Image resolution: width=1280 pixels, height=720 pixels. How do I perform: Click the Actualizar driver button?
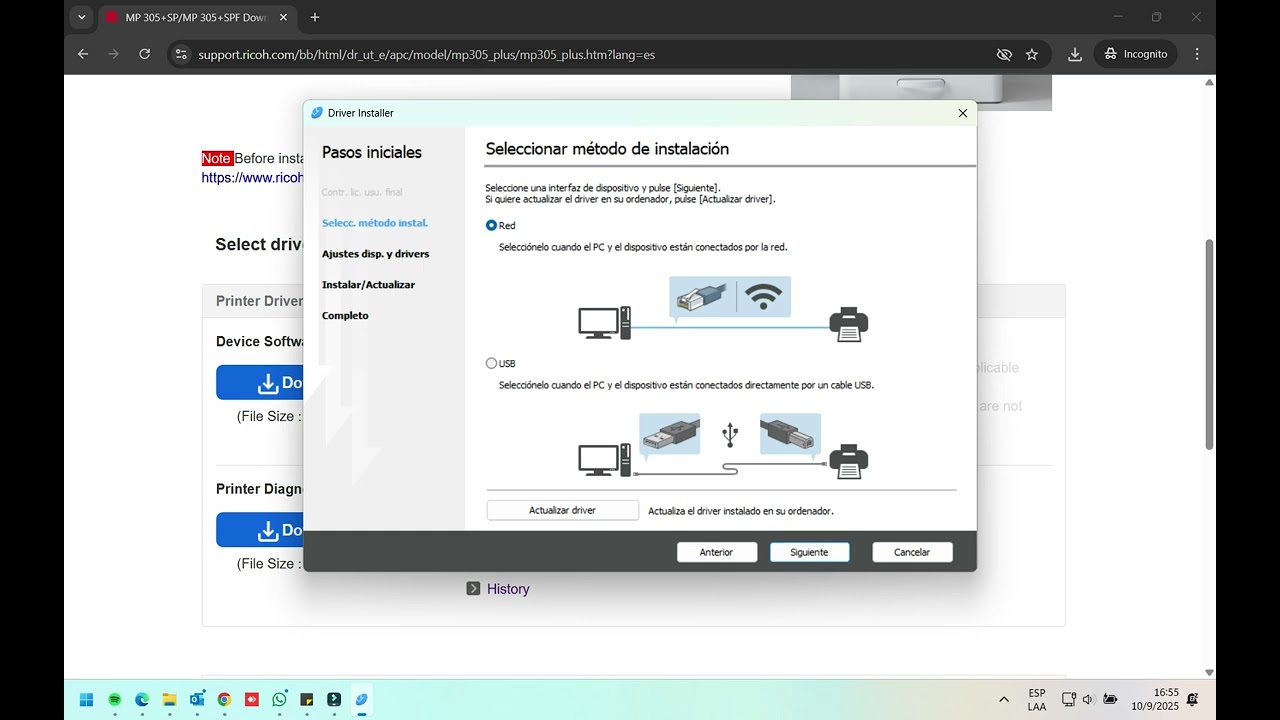(562, 510)
